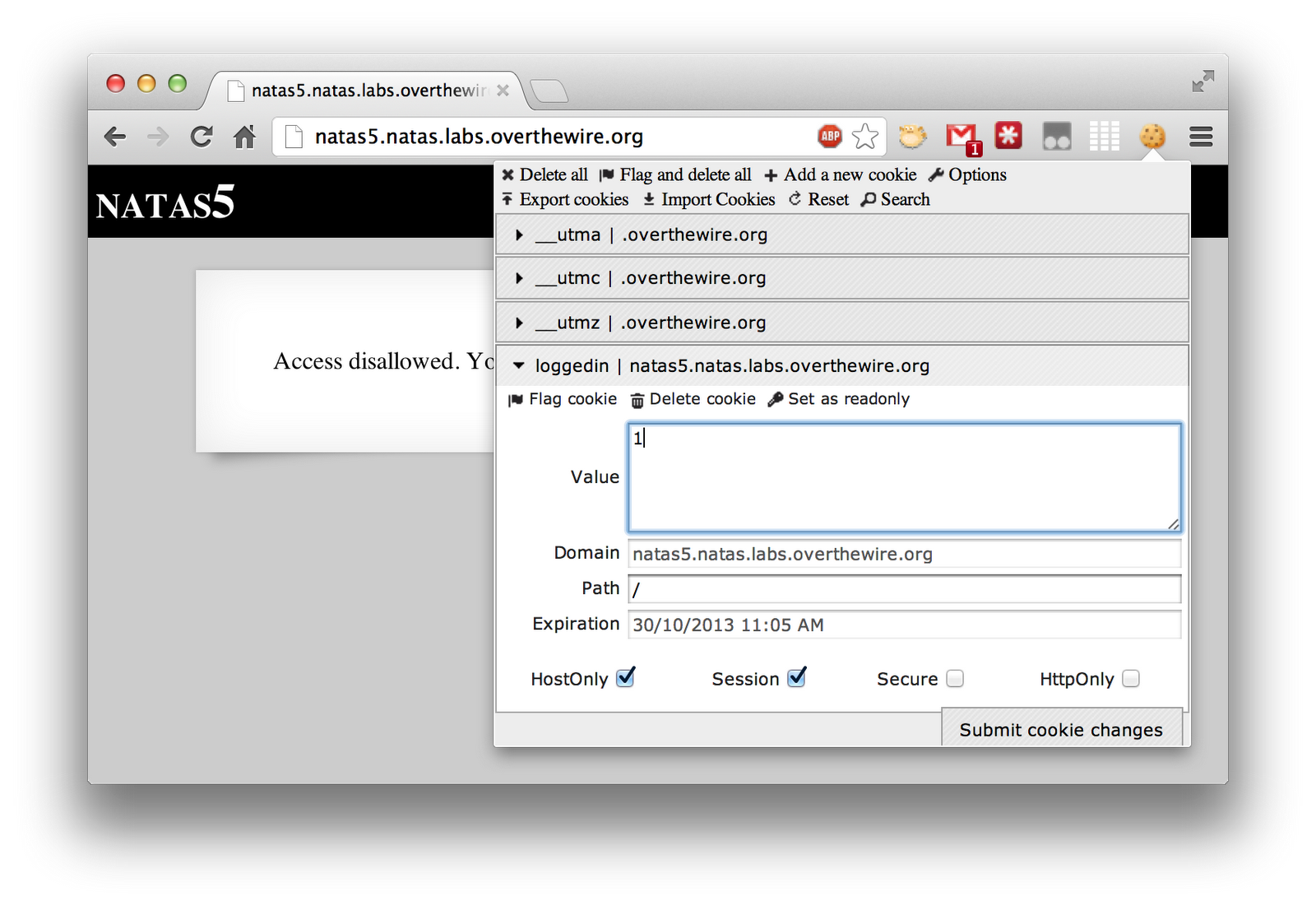1316x906 pixels.
Task: Open the Gmail checker extension icon
Action: coord(961,137)
